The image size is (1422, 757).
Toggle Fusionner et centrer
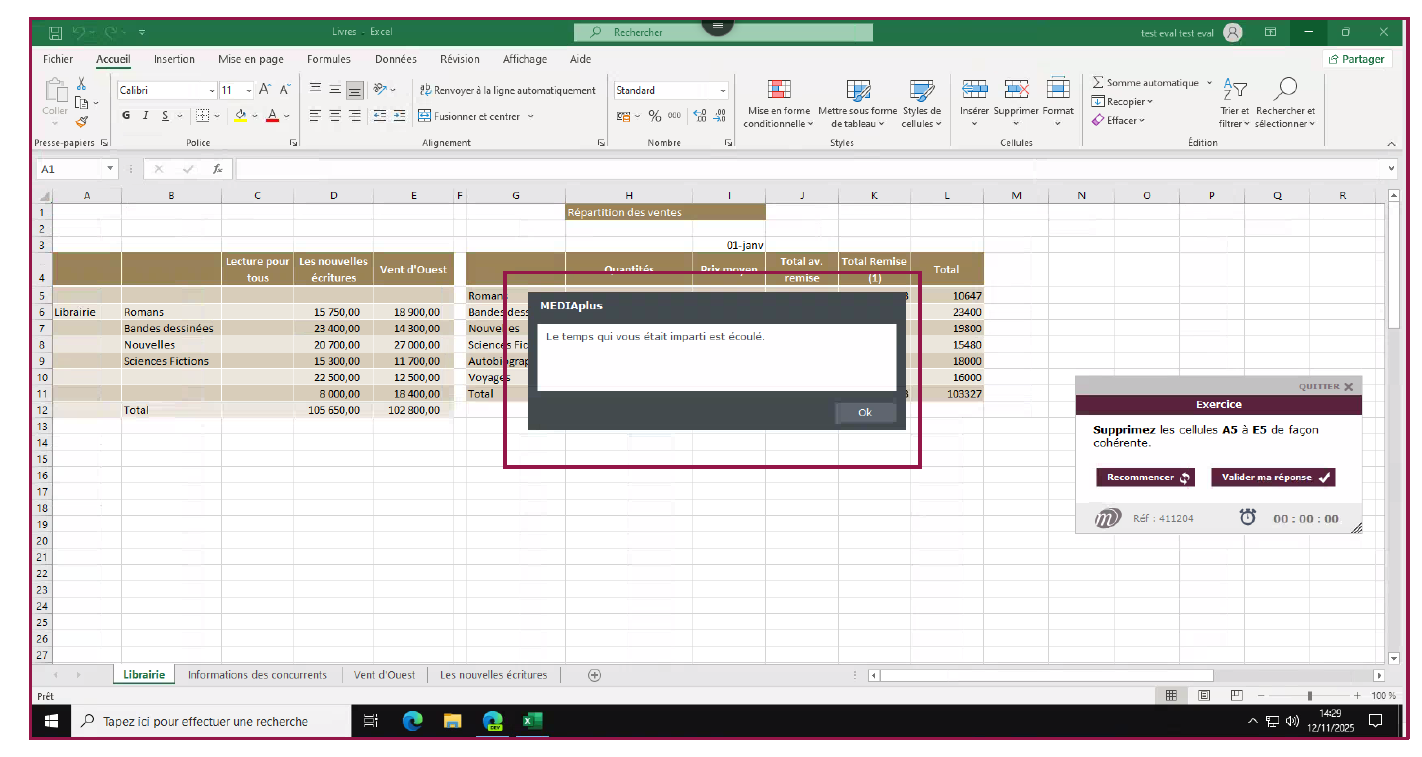click(469, 116)
